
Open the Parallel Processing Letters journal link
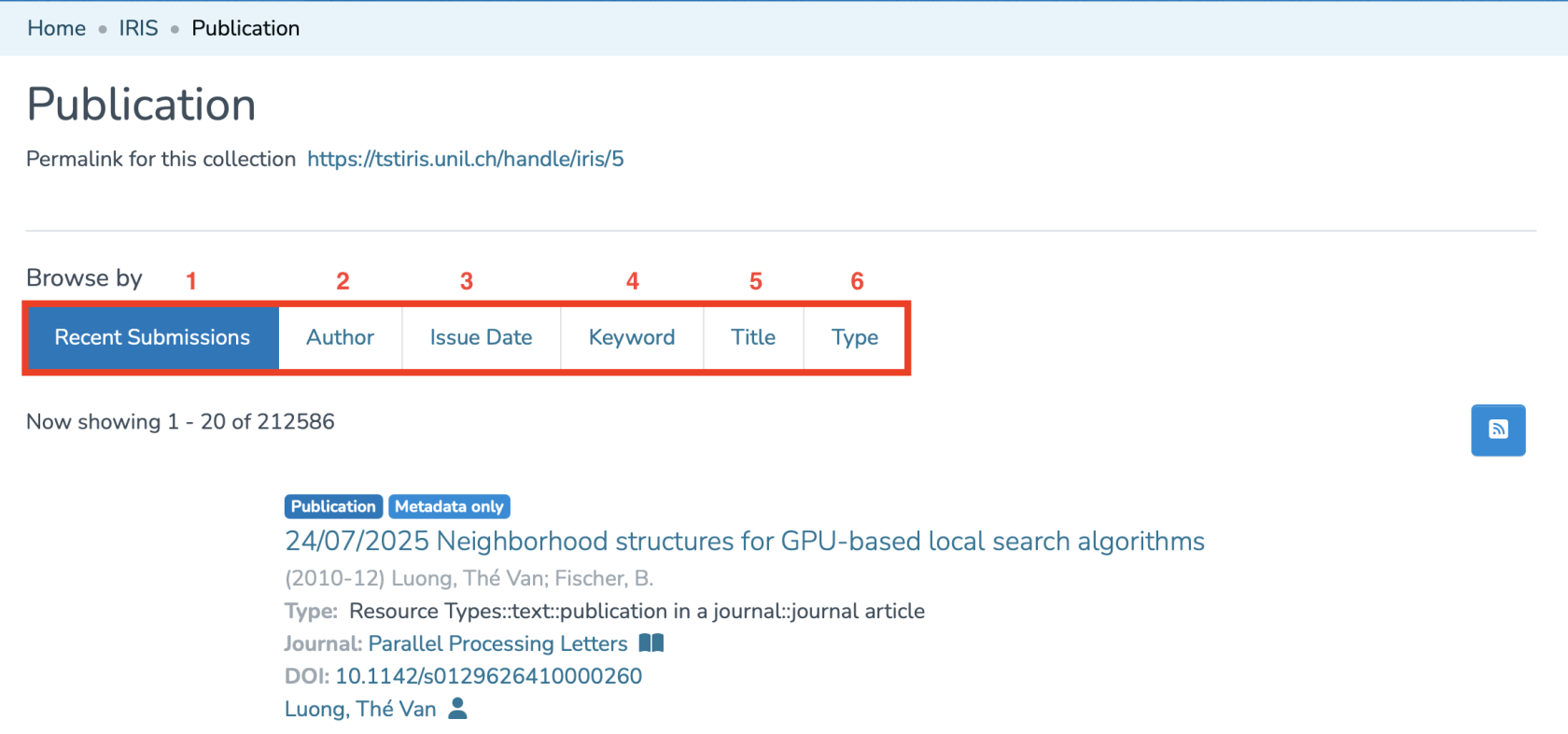(x=497, y=643)
